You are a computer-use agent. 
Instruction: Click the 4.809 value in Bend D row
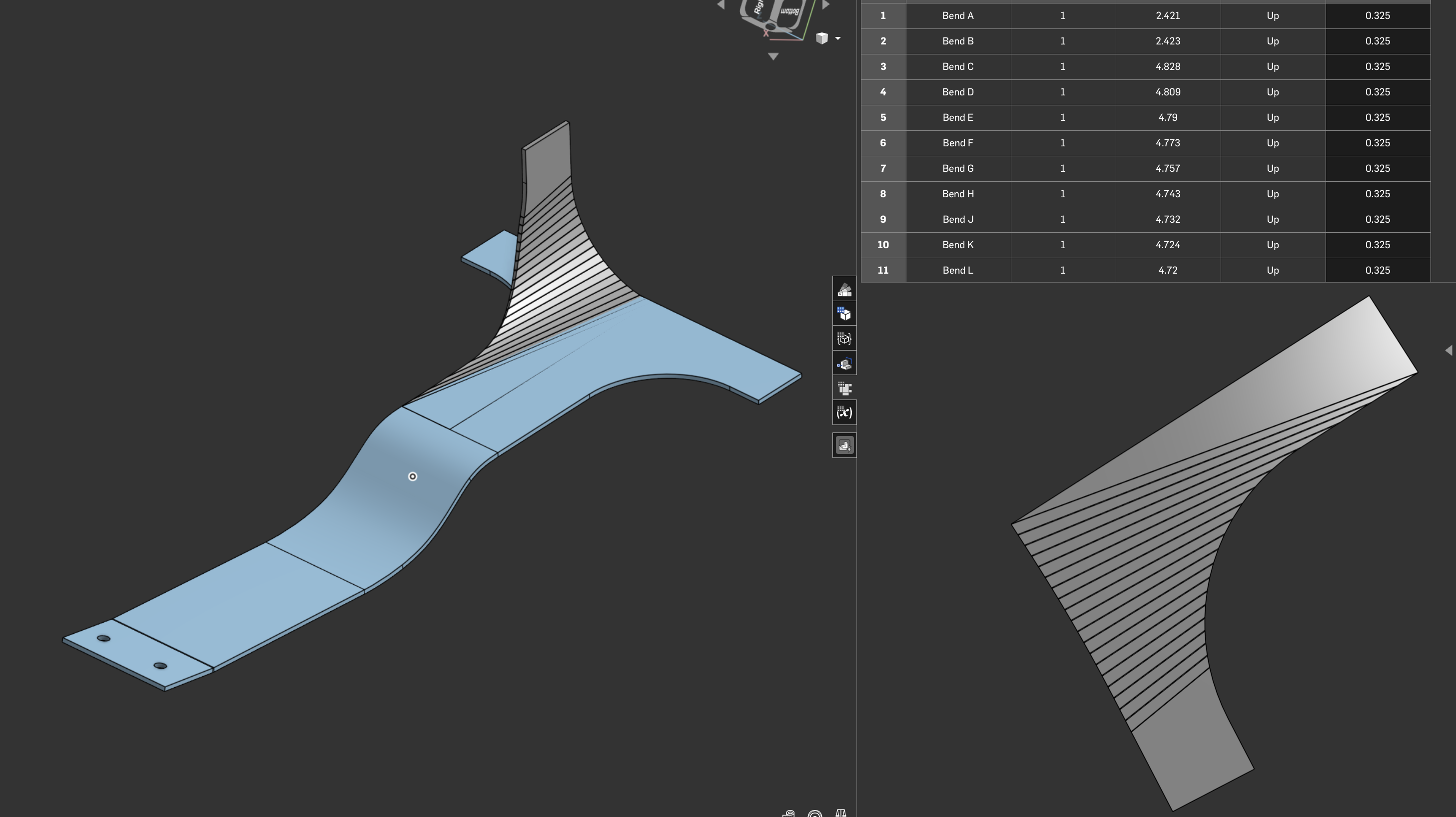[x=1168, y=92]
